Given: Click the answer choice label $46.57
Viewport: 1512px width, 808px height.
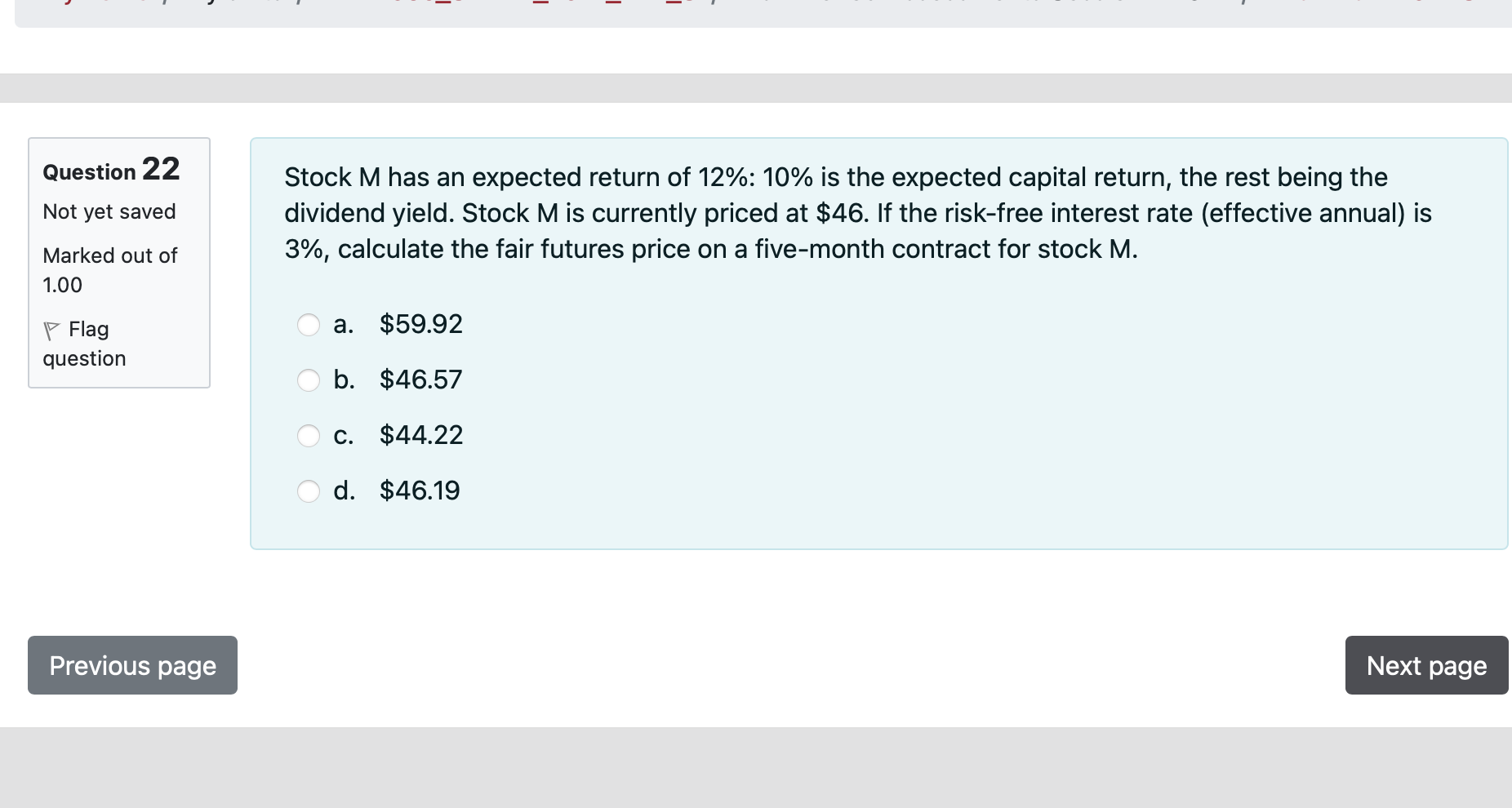Looking at the screenshot, I should (x=420, y=380).
